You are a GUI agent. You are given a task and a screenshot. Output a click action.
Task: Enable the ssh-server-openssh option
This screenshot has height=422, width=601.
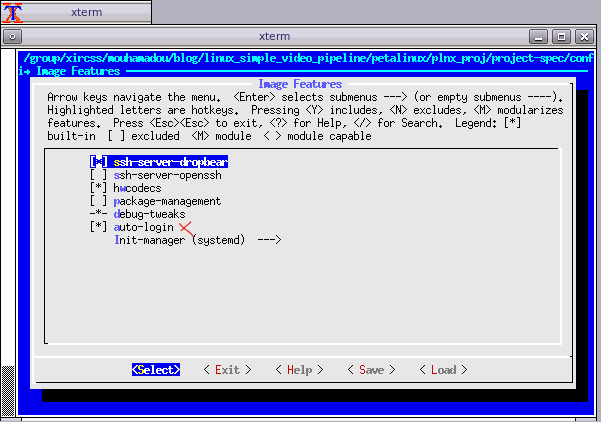point(98,175)
